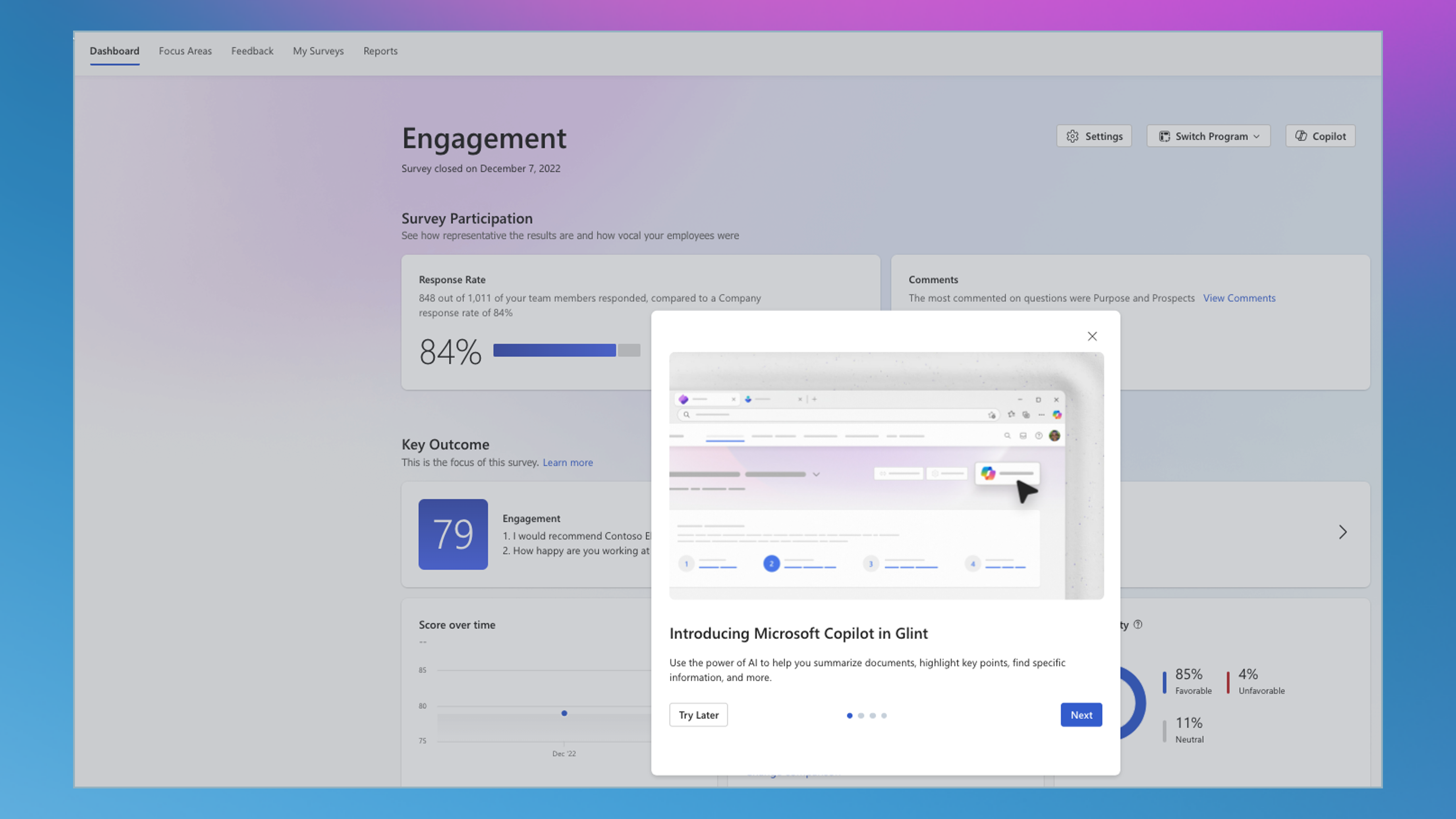Open the Reports tab
Image resolution: width=1456 pixels, height=819 pixels.
point(380,51)
